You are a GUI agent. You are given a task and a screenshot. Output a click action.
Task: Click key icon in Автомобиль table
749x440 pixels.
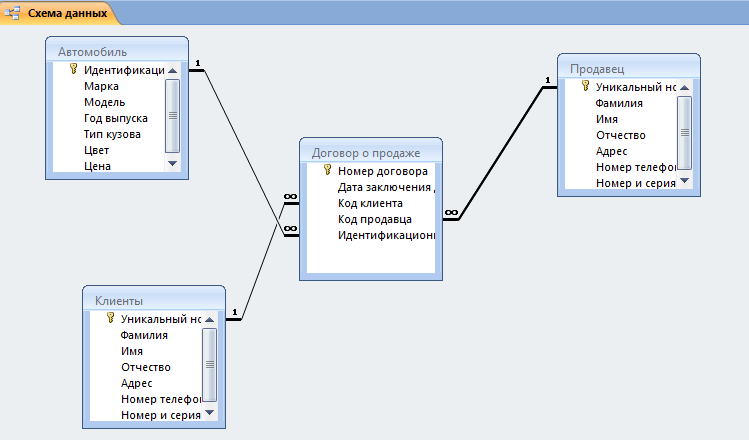73,69
